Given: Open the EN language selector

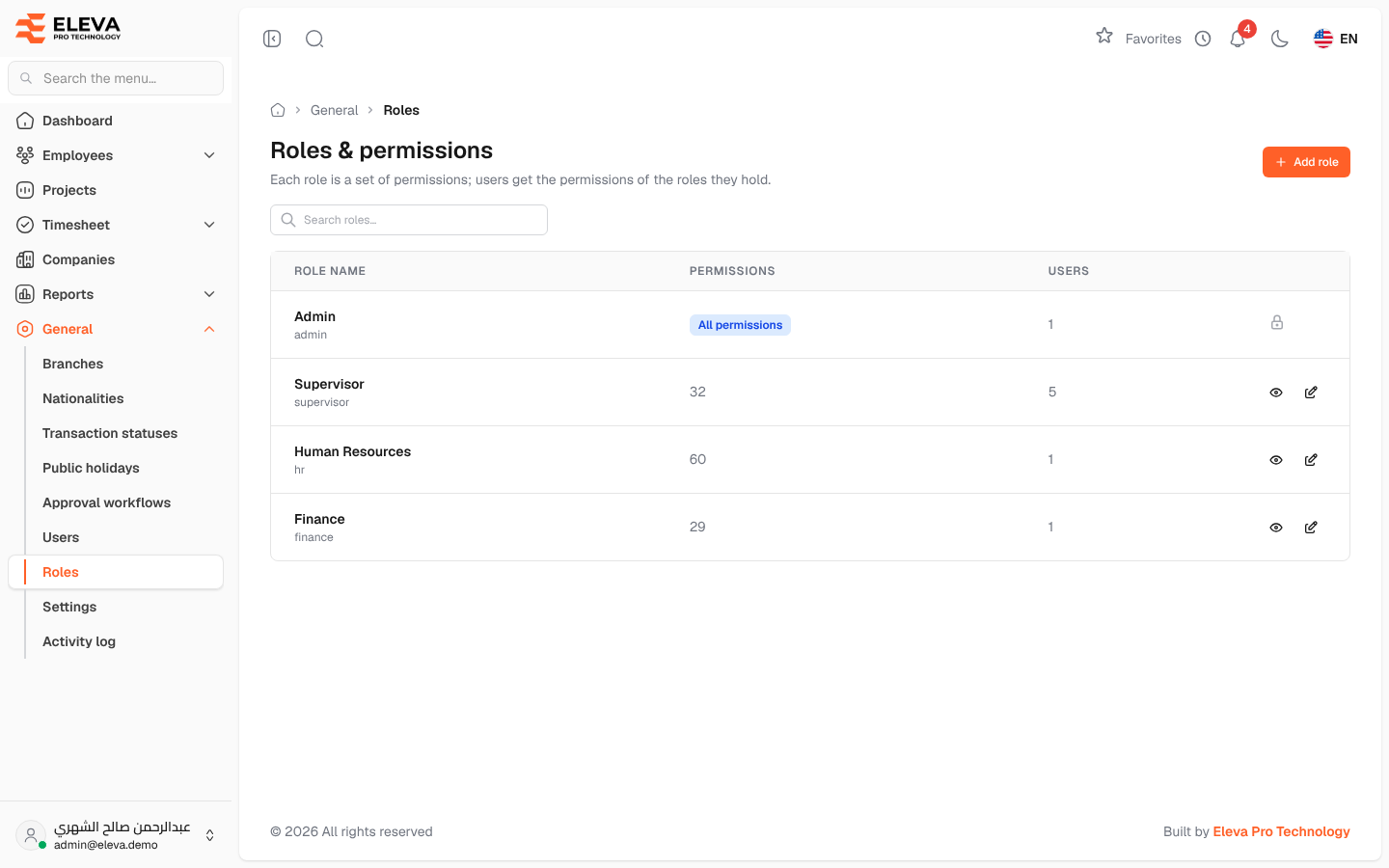Looking at the screenshot, I should pyautogui.click(x=1336, y=39).
